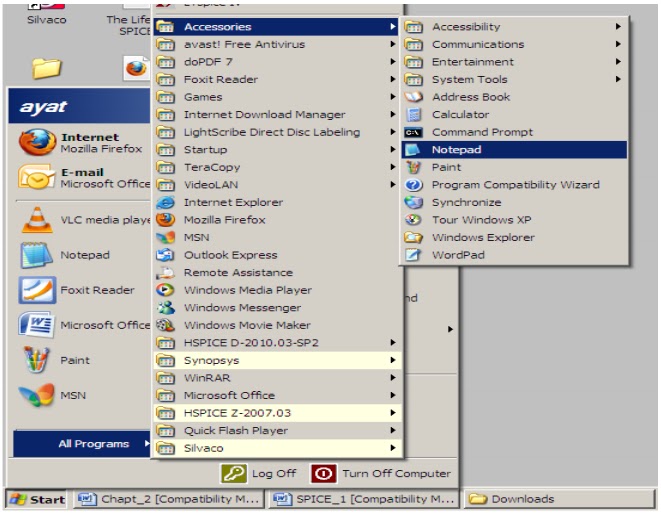
Task: Click Log Off button
Action: pos(258,474)
